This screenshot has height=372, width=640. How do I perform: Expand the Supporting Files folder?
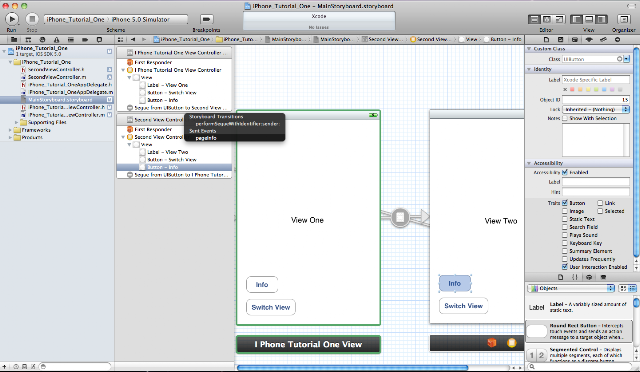click(16, 123)
